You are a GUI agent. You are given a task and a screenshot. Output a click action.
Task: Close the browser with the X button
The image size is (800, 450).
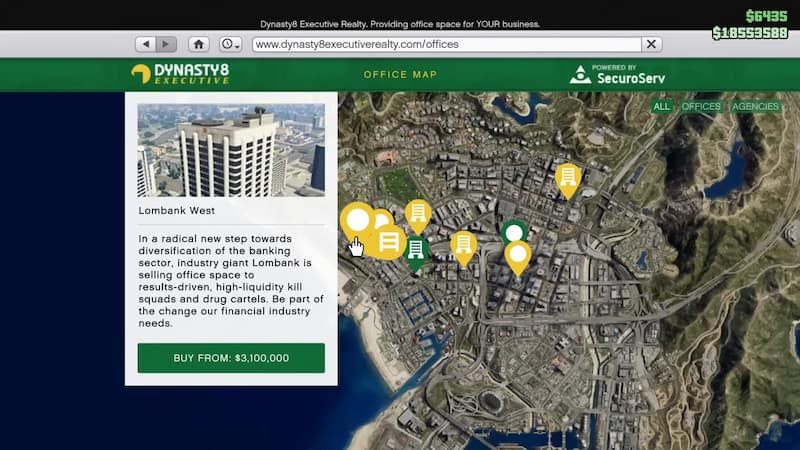[652, 44]
